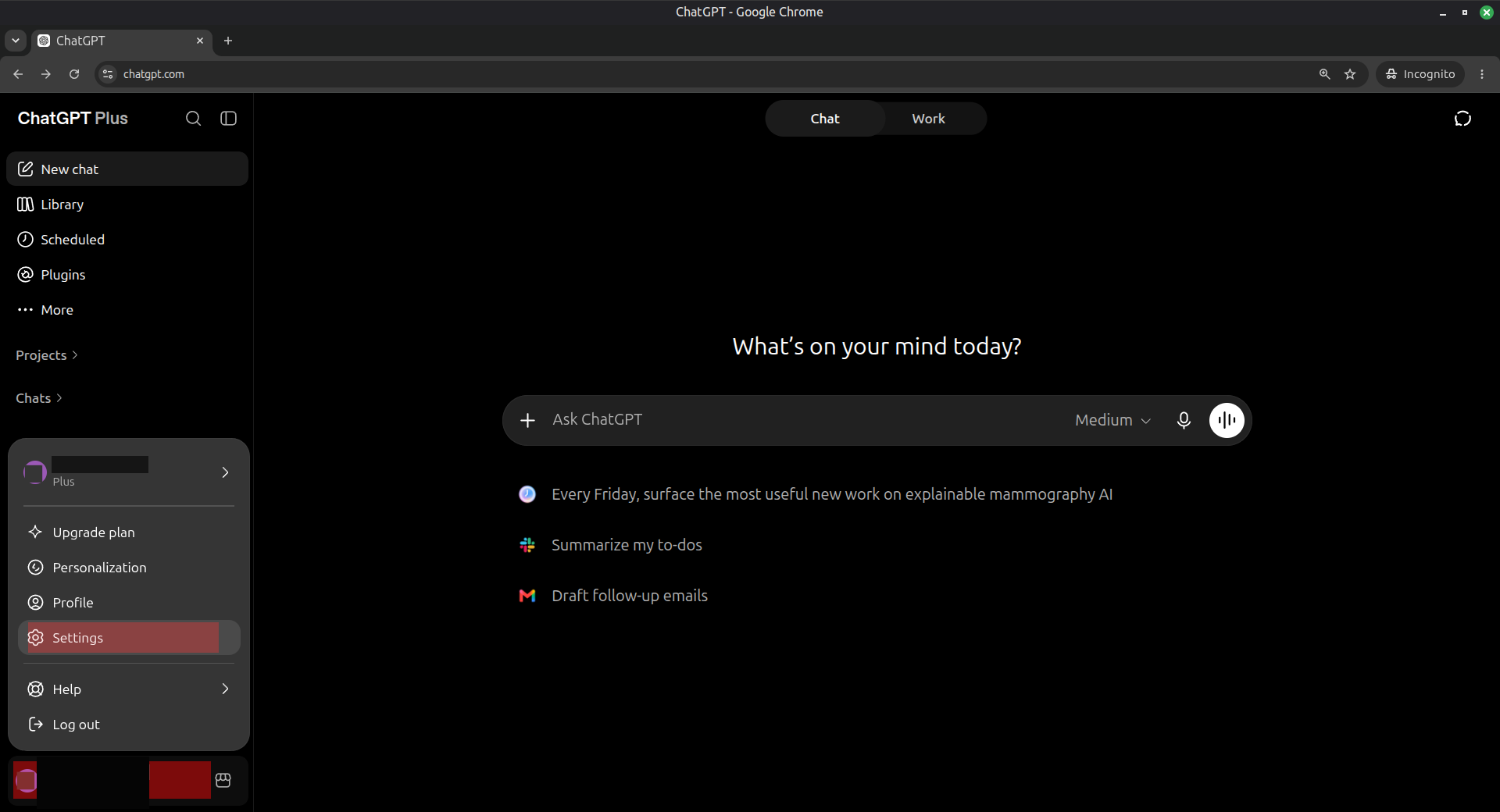Open Personalization from account menu

click(x=129, y=568)
